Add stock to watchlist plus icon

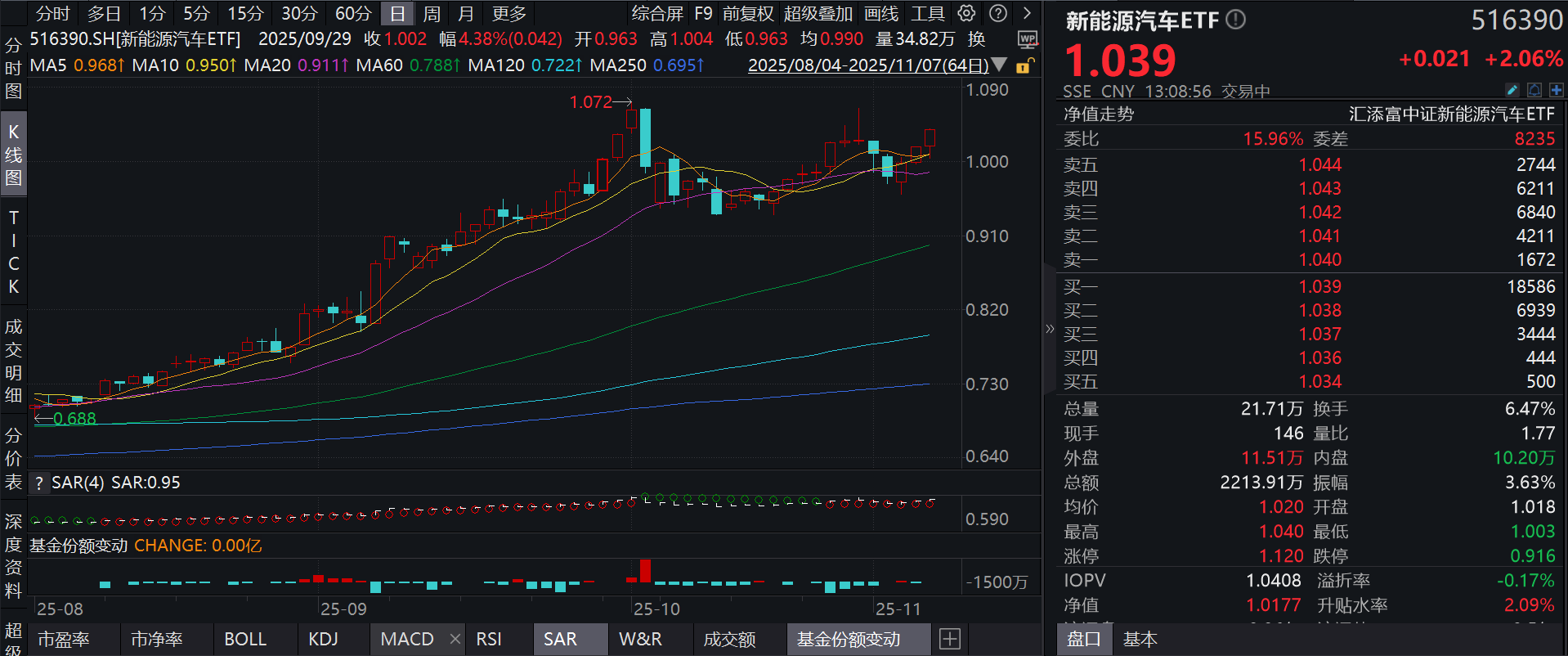1556,90
